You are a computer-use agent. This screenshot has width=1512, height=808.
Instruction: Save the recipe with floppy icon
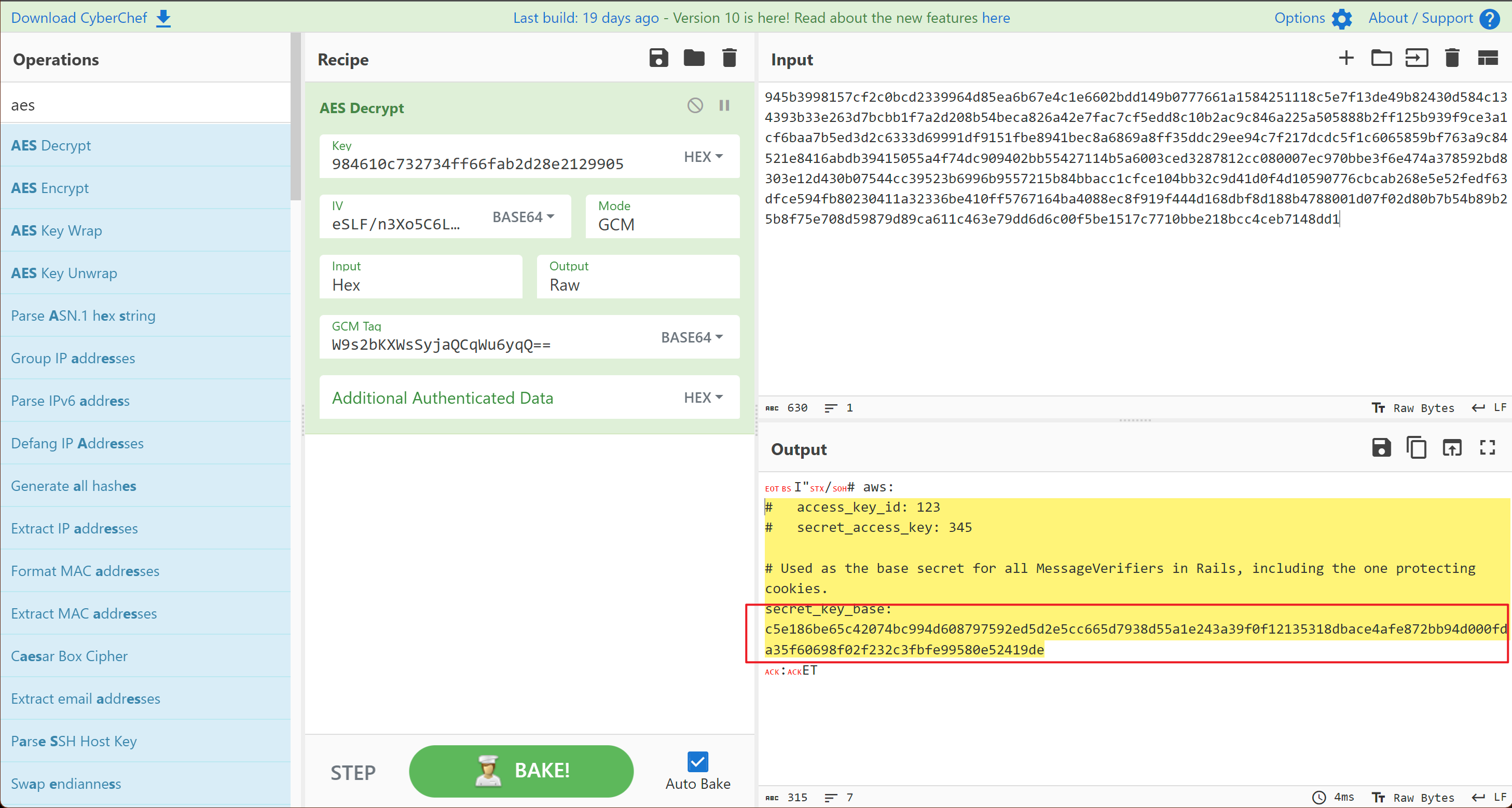click(x=658, y=58)
